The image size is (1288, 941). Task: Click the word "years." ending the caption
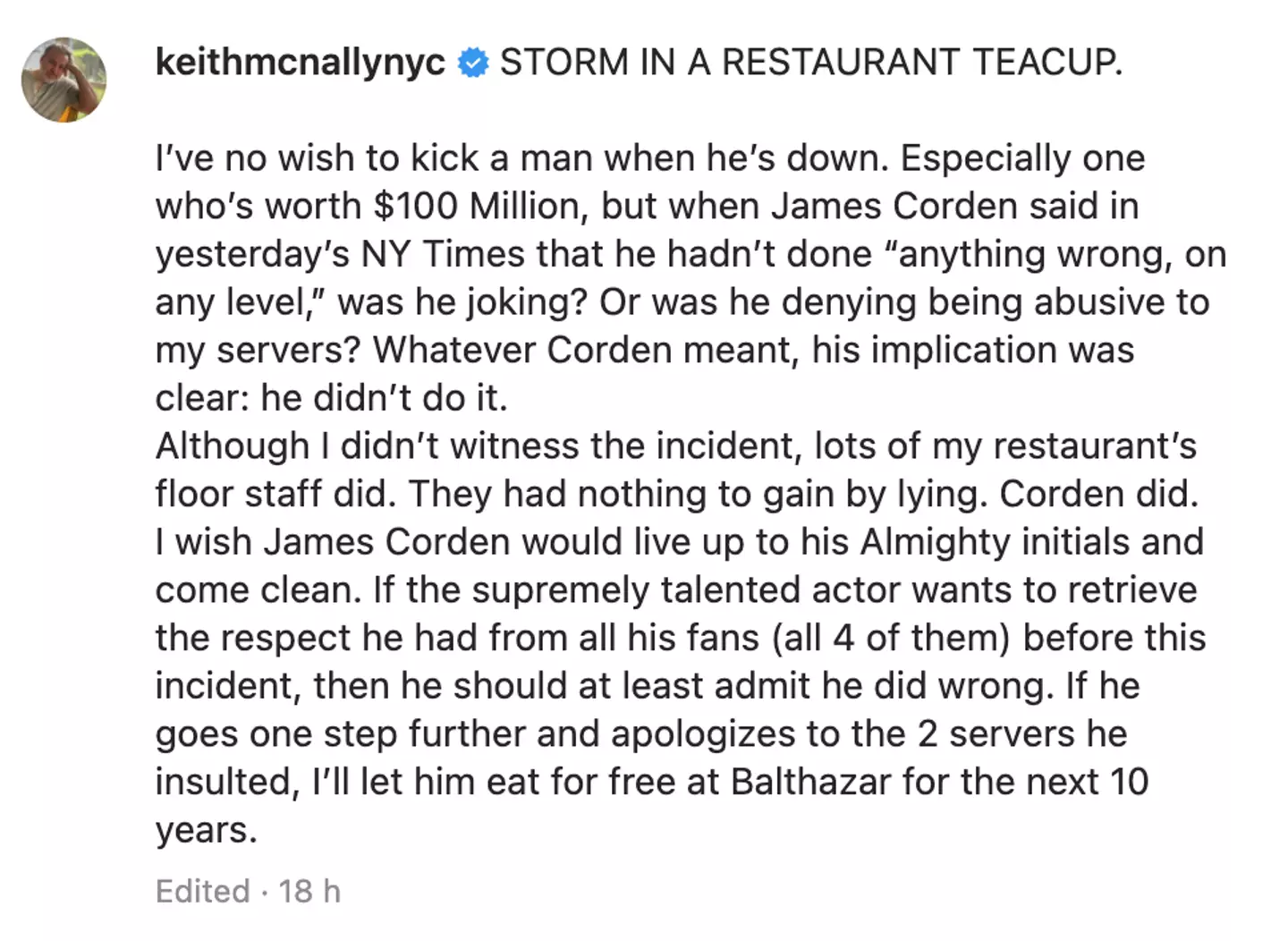pyautogui.click(x=207, y=830)
